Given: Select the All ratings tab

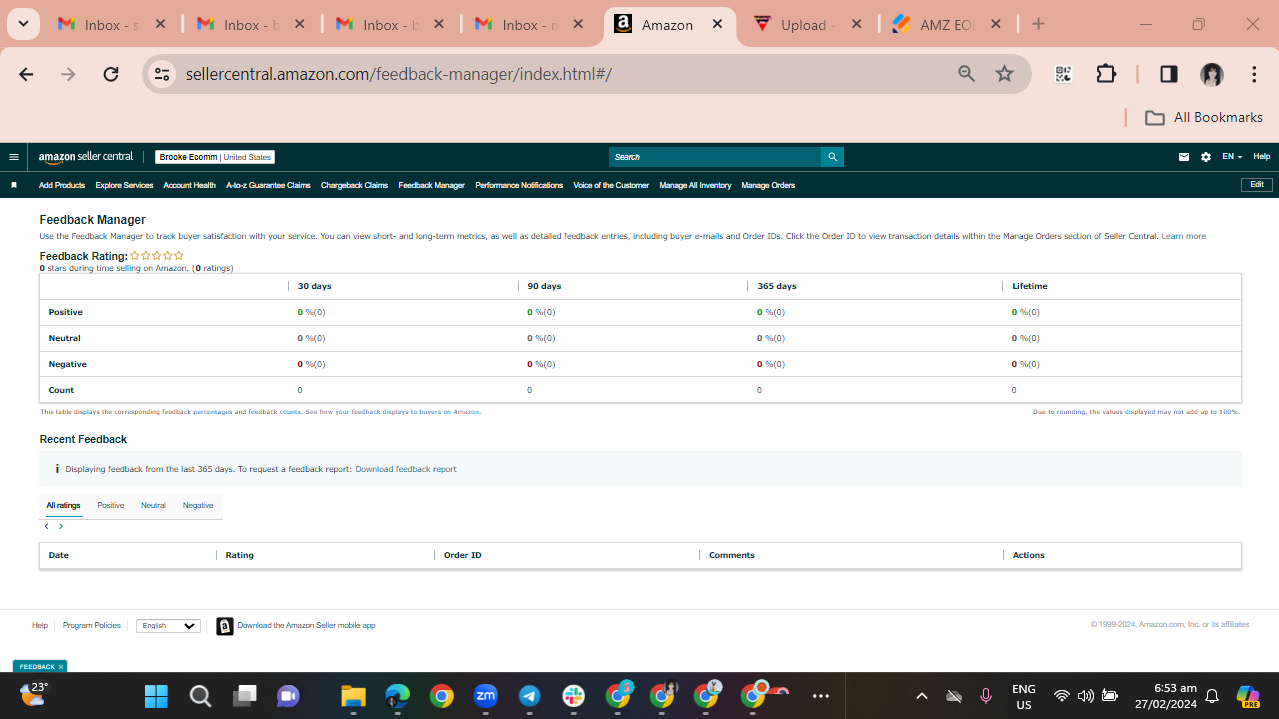Looking at the screenshot, I should coord(63,506).
